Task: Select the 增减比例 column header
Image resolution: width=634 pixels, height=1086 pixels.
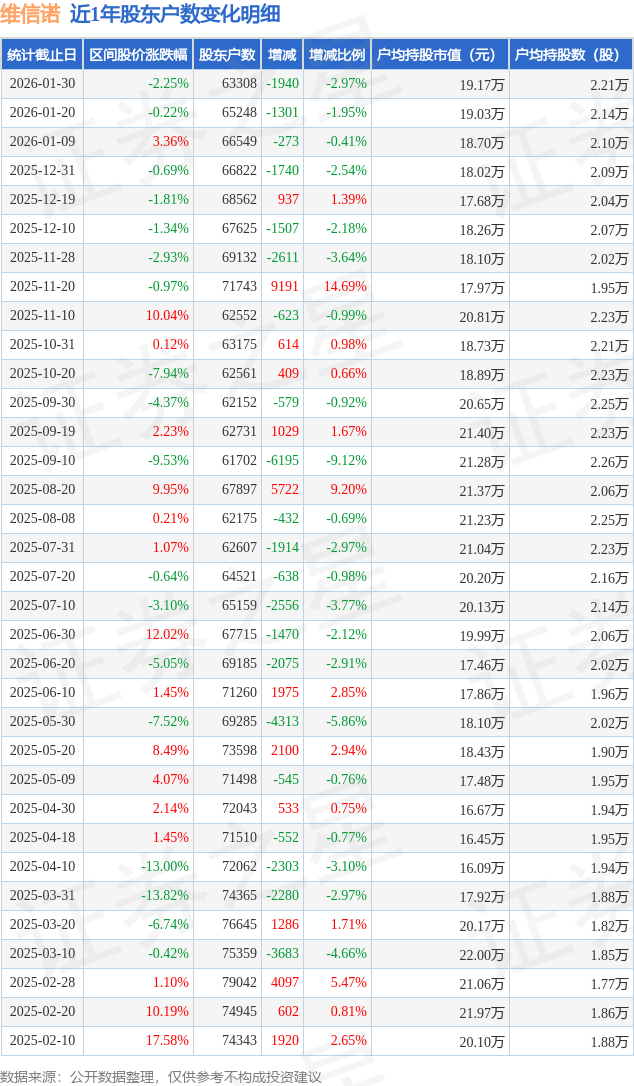Action: point(337,55)
